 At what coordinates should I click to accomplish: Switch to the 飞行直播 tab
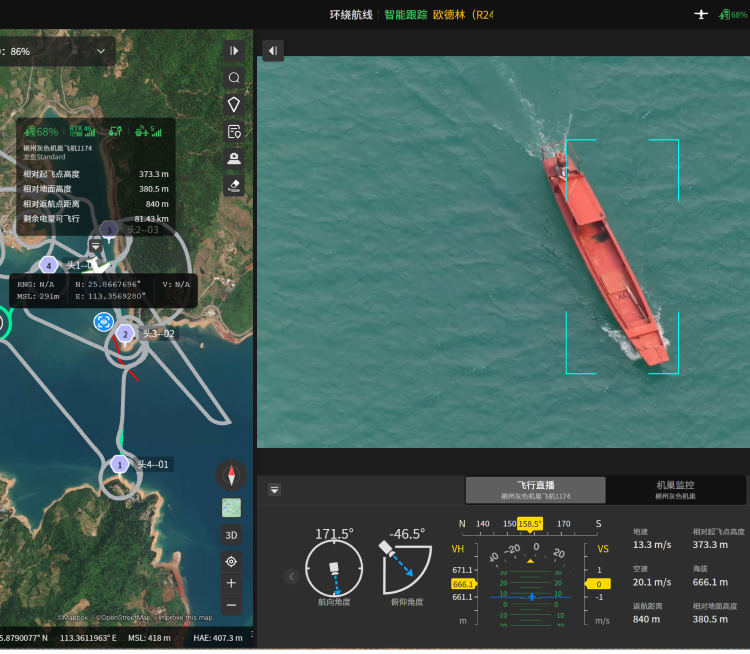(535, 490)
